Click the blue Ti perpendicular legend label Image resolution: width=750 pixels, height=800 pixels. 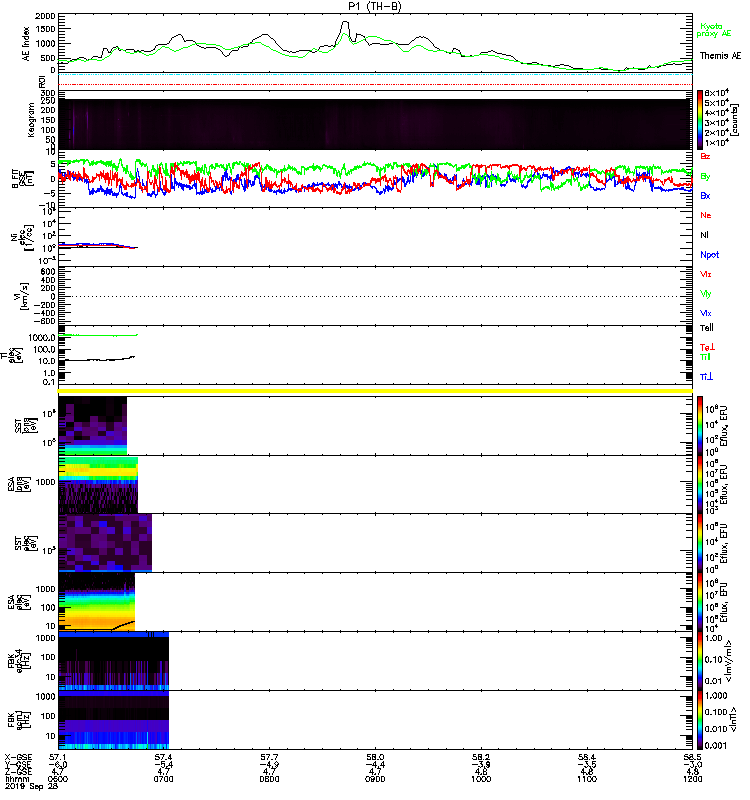point(706,377)
